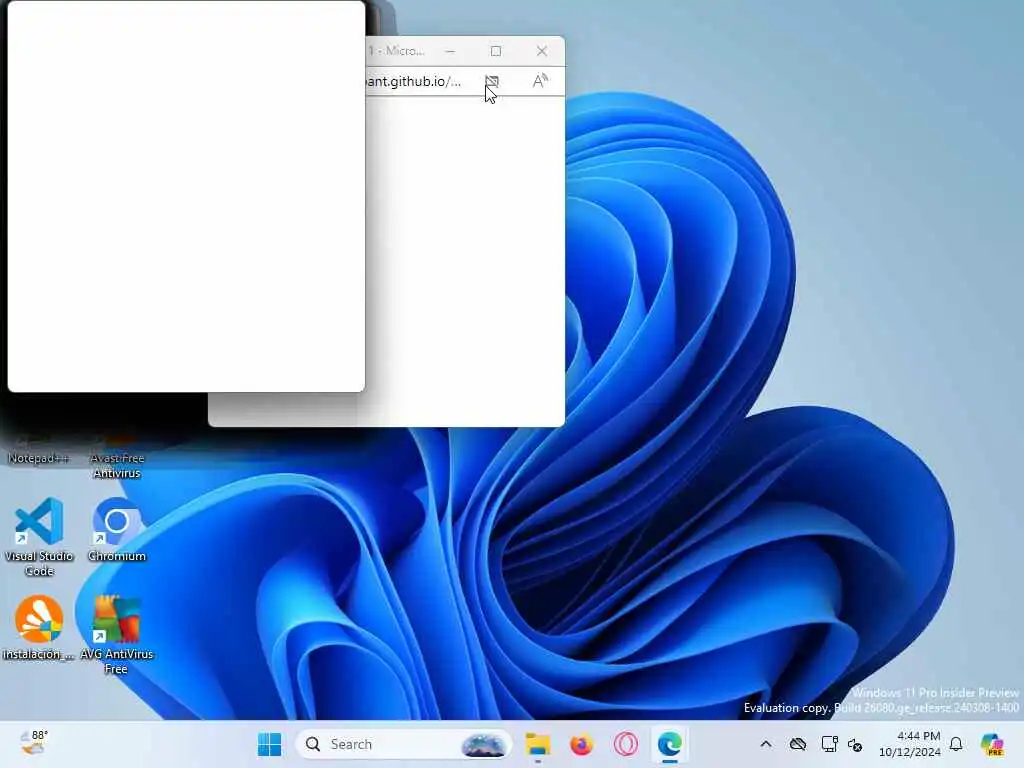The width and height of the screenshot is (1024, 768).
Task: Select the Edge window title text
Action: tap(396, 51)
